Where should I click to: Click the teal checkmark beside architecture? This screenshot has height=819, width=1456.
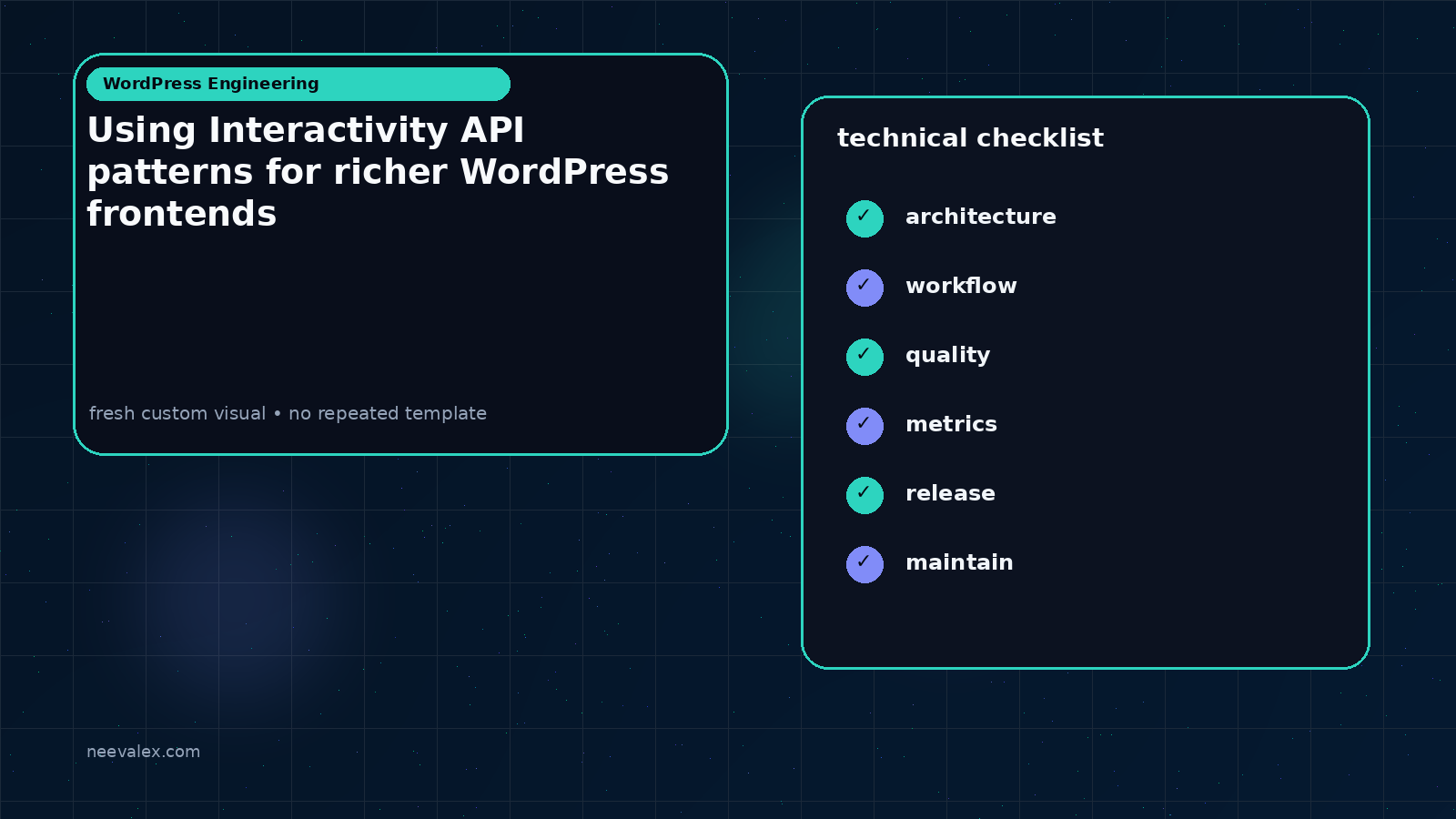864,218
